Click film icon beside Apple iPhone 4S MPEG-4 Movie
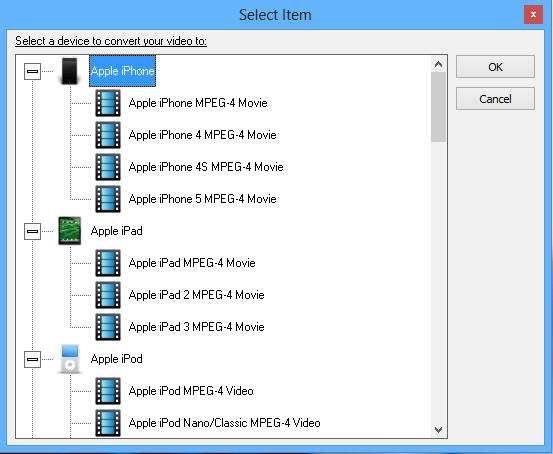The height and width of the screenshot is (454, 553). 108,167
